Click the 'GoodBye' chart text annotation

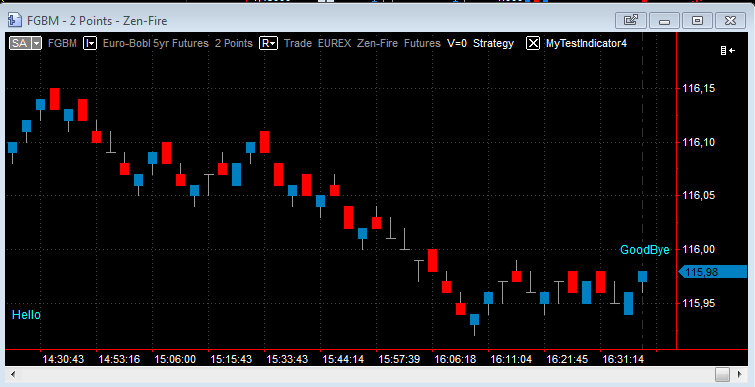pyautogui.click(x=645, y=250)
